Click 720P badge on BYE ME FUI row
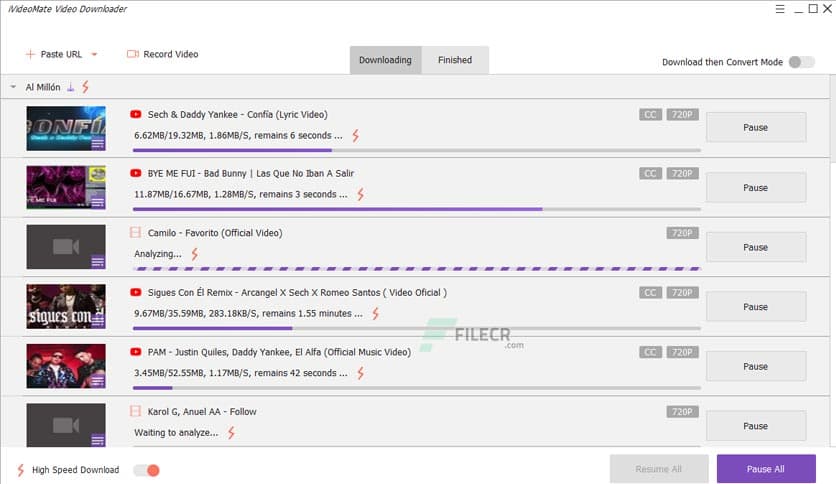 tap(682, 173)
